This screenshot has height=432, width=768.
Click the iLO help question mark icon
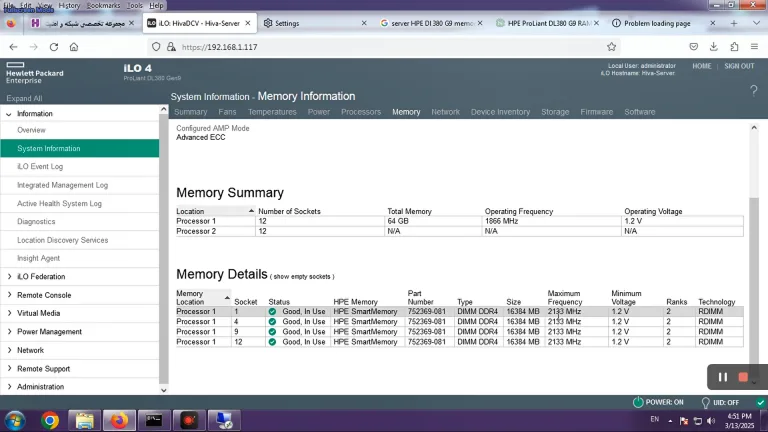point(753,91)
